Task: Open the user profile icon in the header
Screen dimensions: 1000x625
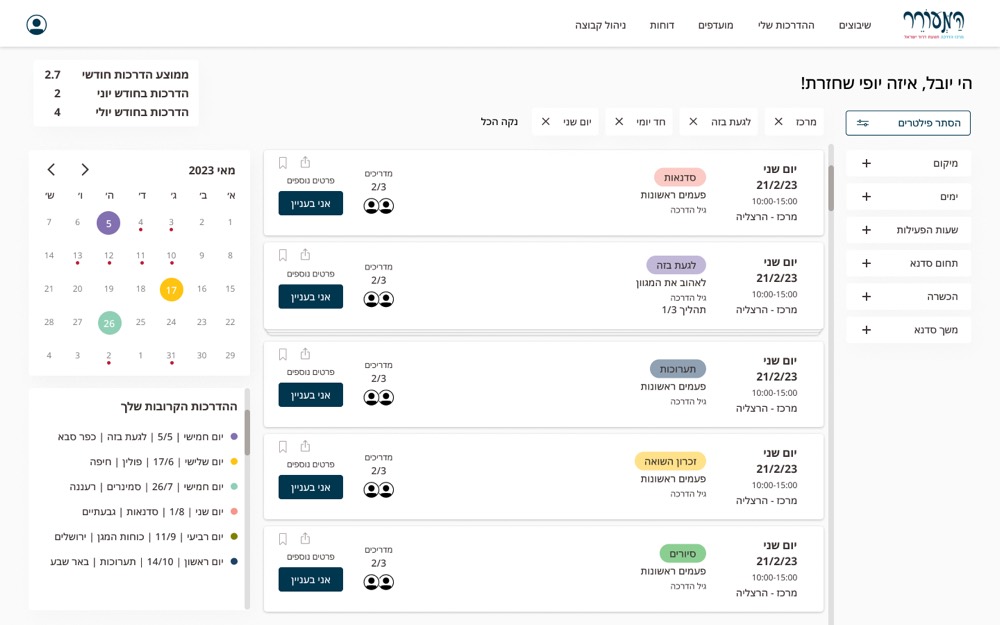Action: [36, 25]
